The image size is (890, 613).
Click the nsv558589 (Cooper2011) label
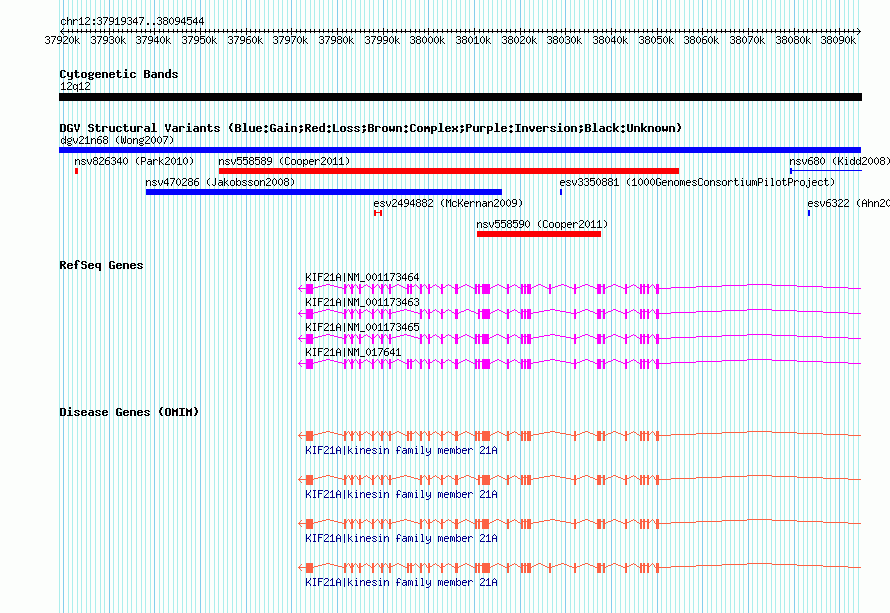point(284,161)
